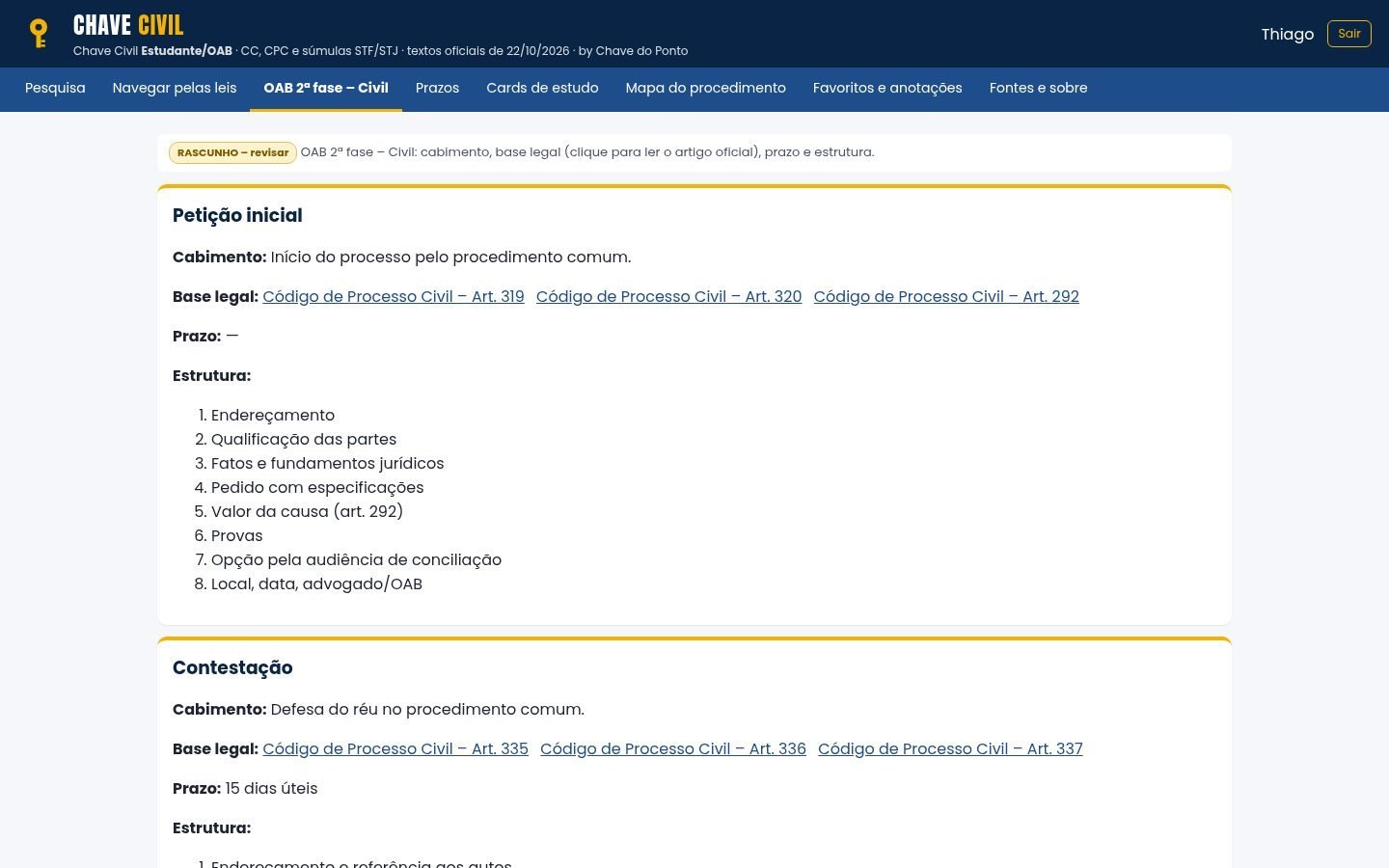Click the Chave Civil key logo icon
The height and width of the screenshot is (868, 1389).
coord(39,34)
